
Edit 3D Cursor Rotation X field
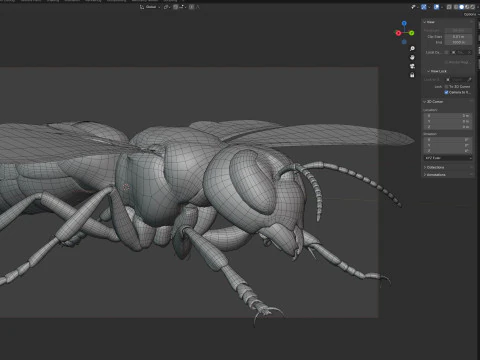tap(448, 140)
